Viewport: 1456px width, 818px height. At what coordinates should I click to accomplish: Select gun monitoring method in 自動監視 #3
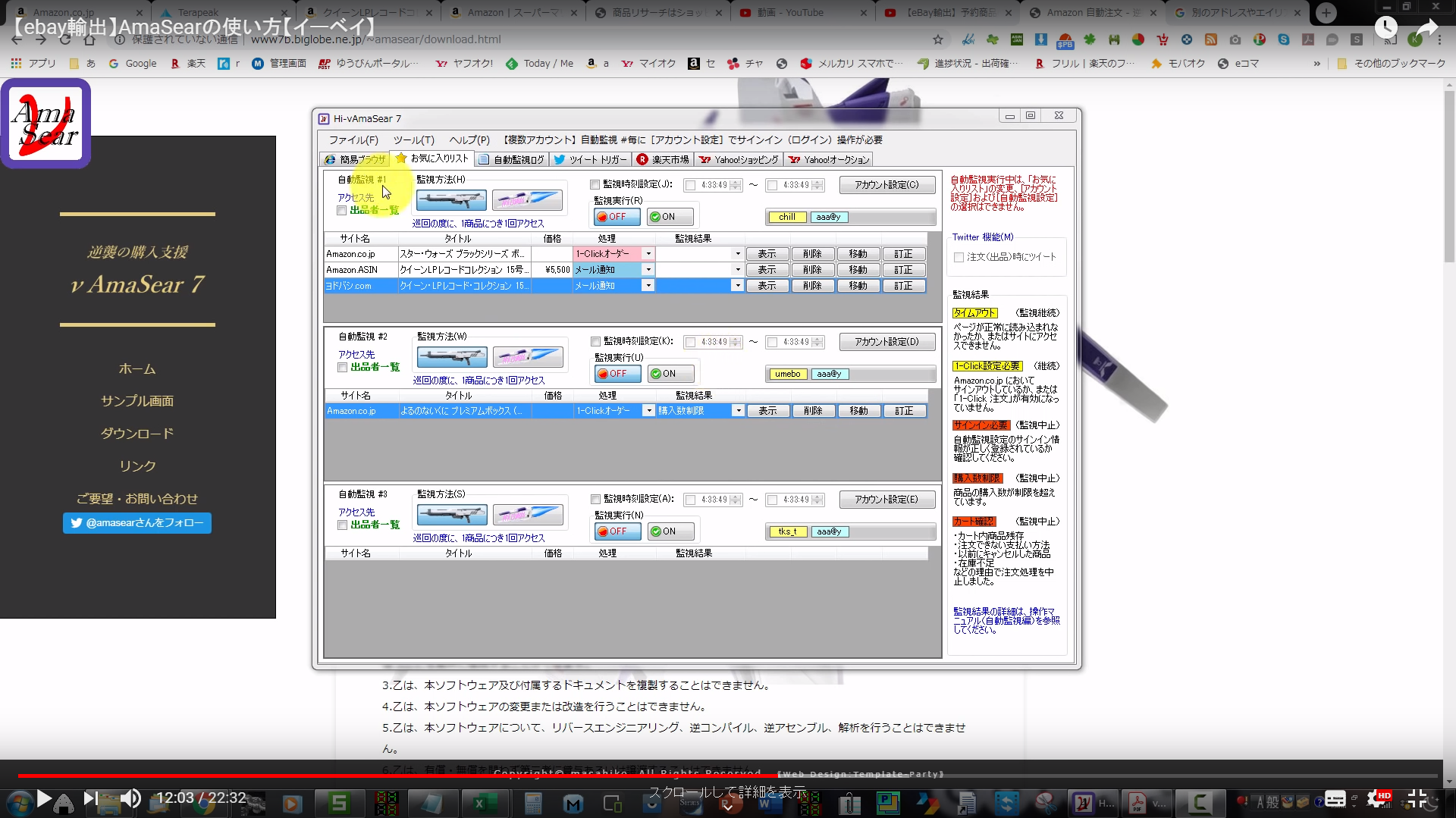[452, 515]
